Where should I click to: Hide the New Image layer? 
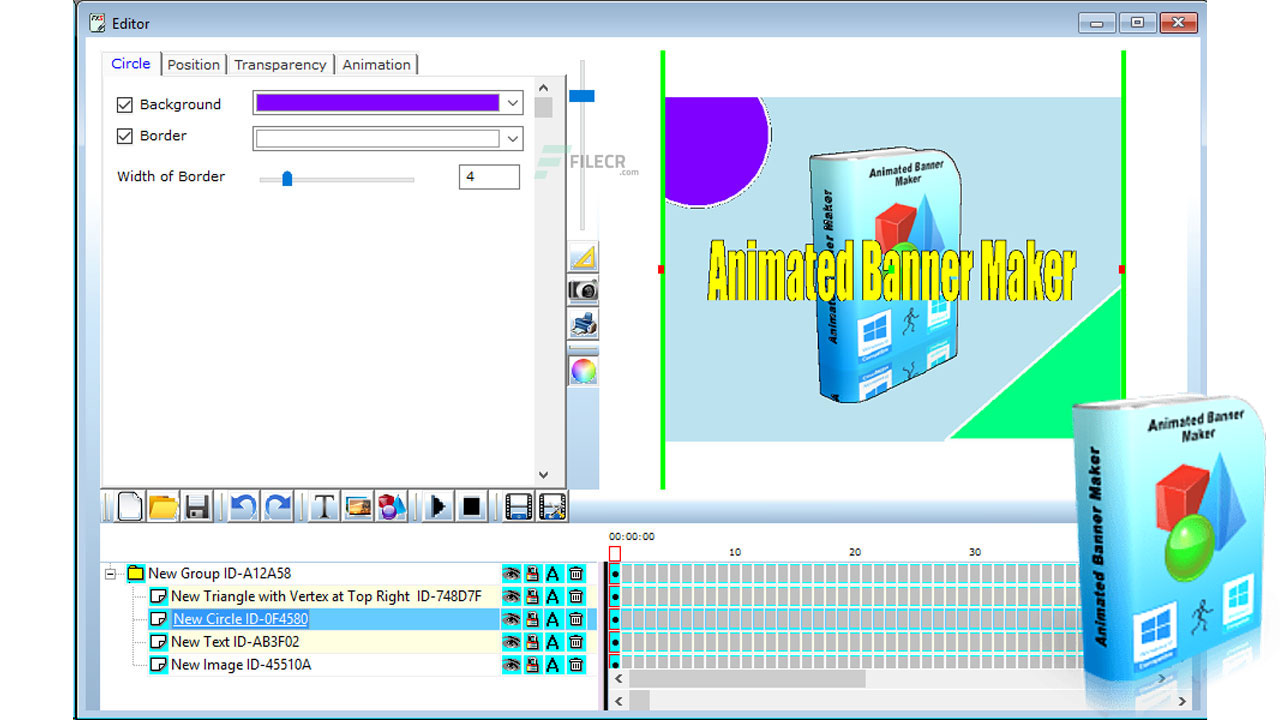511,665
